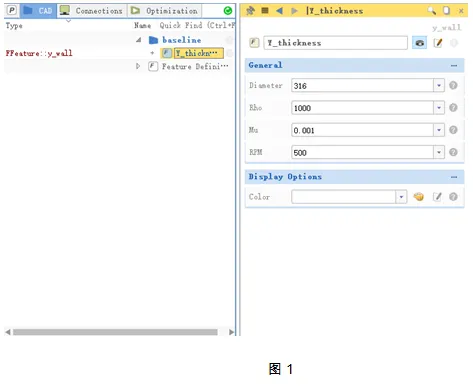
Task: Click the General section header
Action: tap(355, 65)
